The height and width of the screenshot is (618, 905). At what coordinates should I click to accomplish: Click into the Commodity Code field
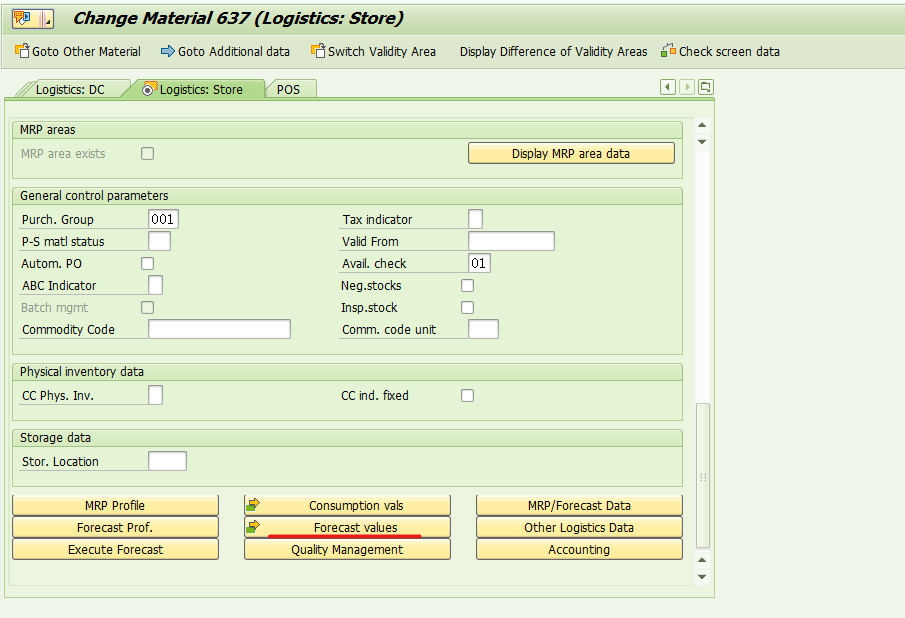219,330
